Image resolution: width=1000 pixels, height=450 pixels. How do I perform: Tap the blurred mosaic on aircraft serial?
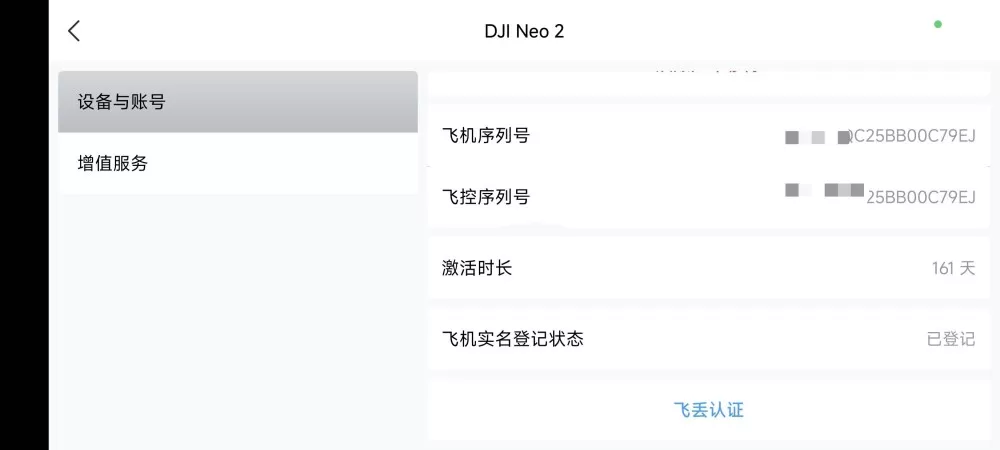817,137
